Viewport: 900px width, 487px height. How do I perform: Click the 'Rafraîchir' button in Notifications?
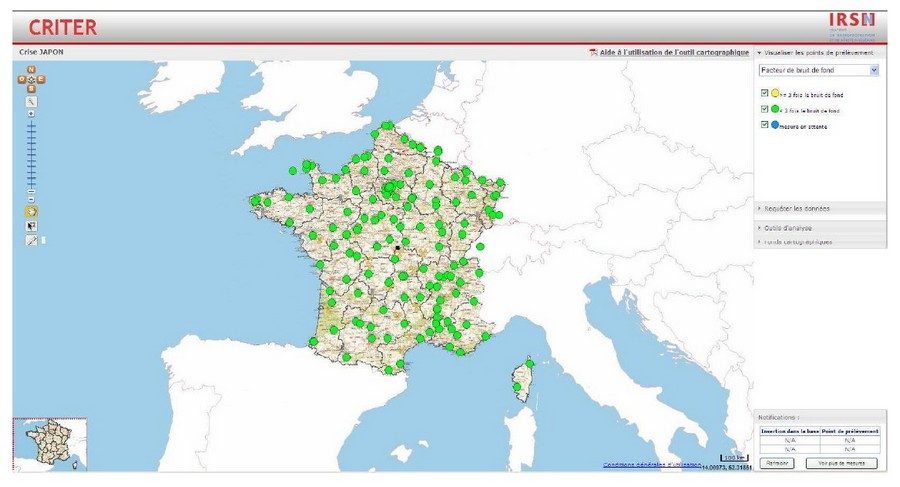click(x=776, y=463)
